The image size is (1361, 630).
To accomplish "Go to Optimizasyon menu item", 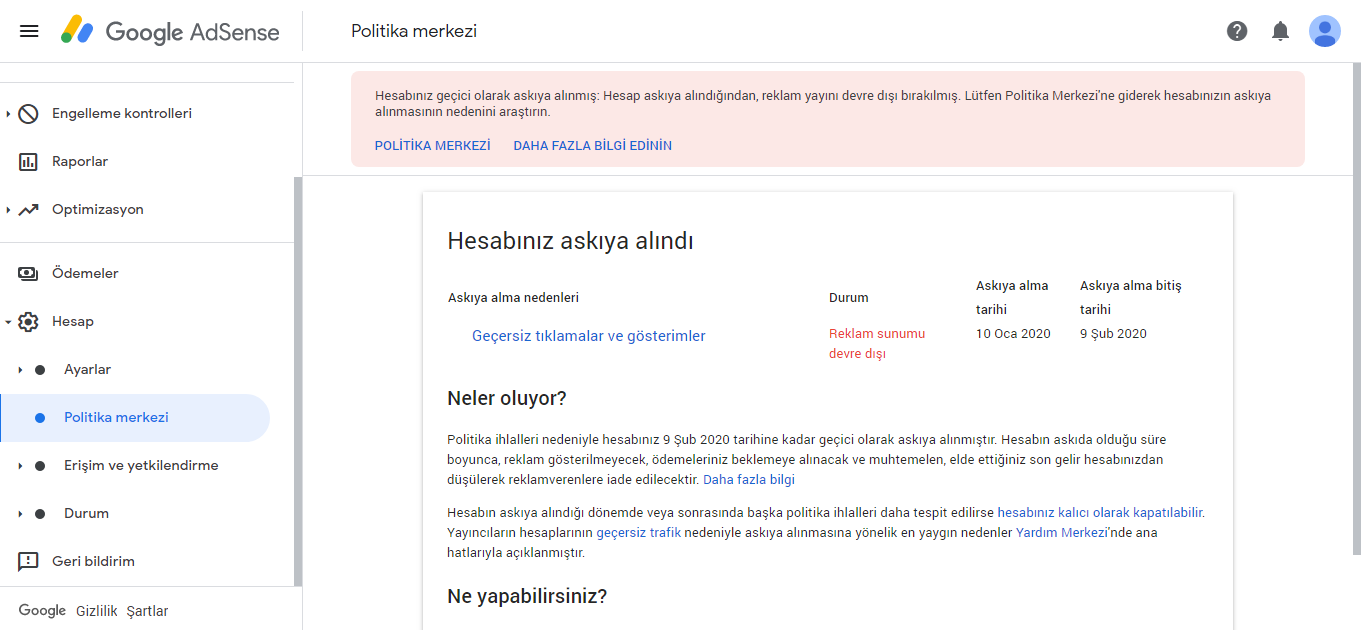I will coord(98,209).
